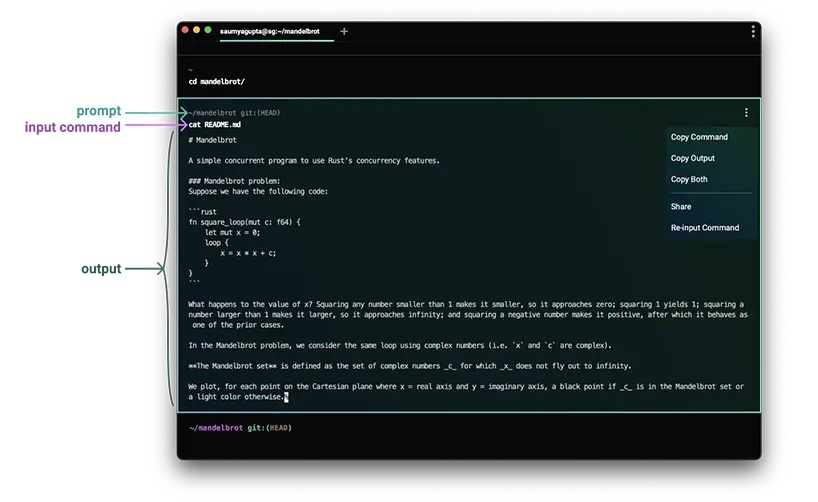This screenshot has height=502, width=818.
Task: Open the new tab plus icon
Action: (344, 31)
